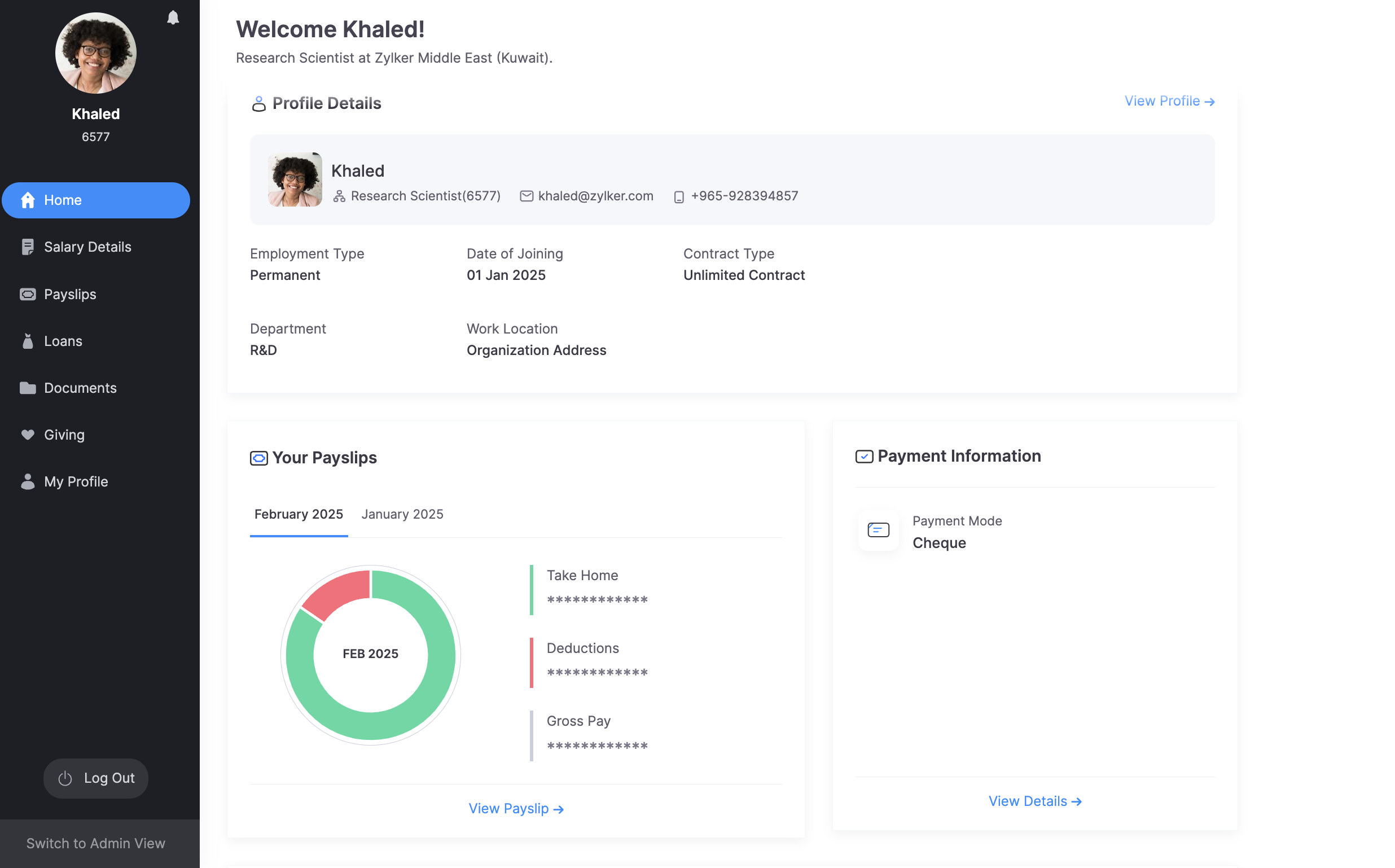The image size is (1395, 868).
Task: Click the cheque Payment Mode icon
Action: click(x=878, y=531)
